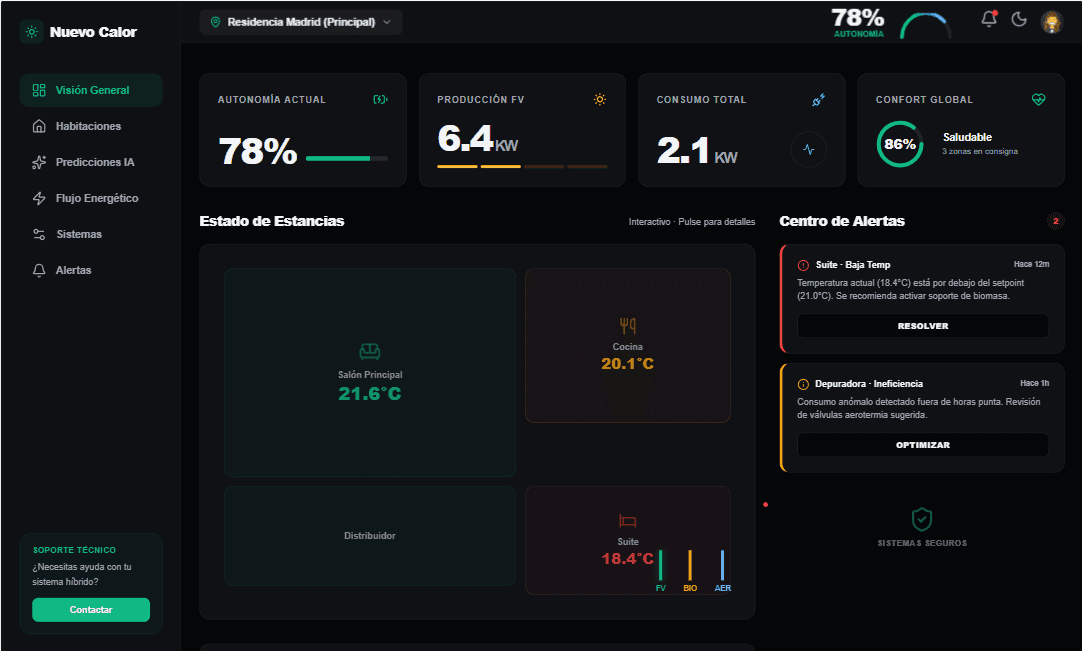Navigate to Sistemas
The image size is (1082, 651).
click(91, 234)
